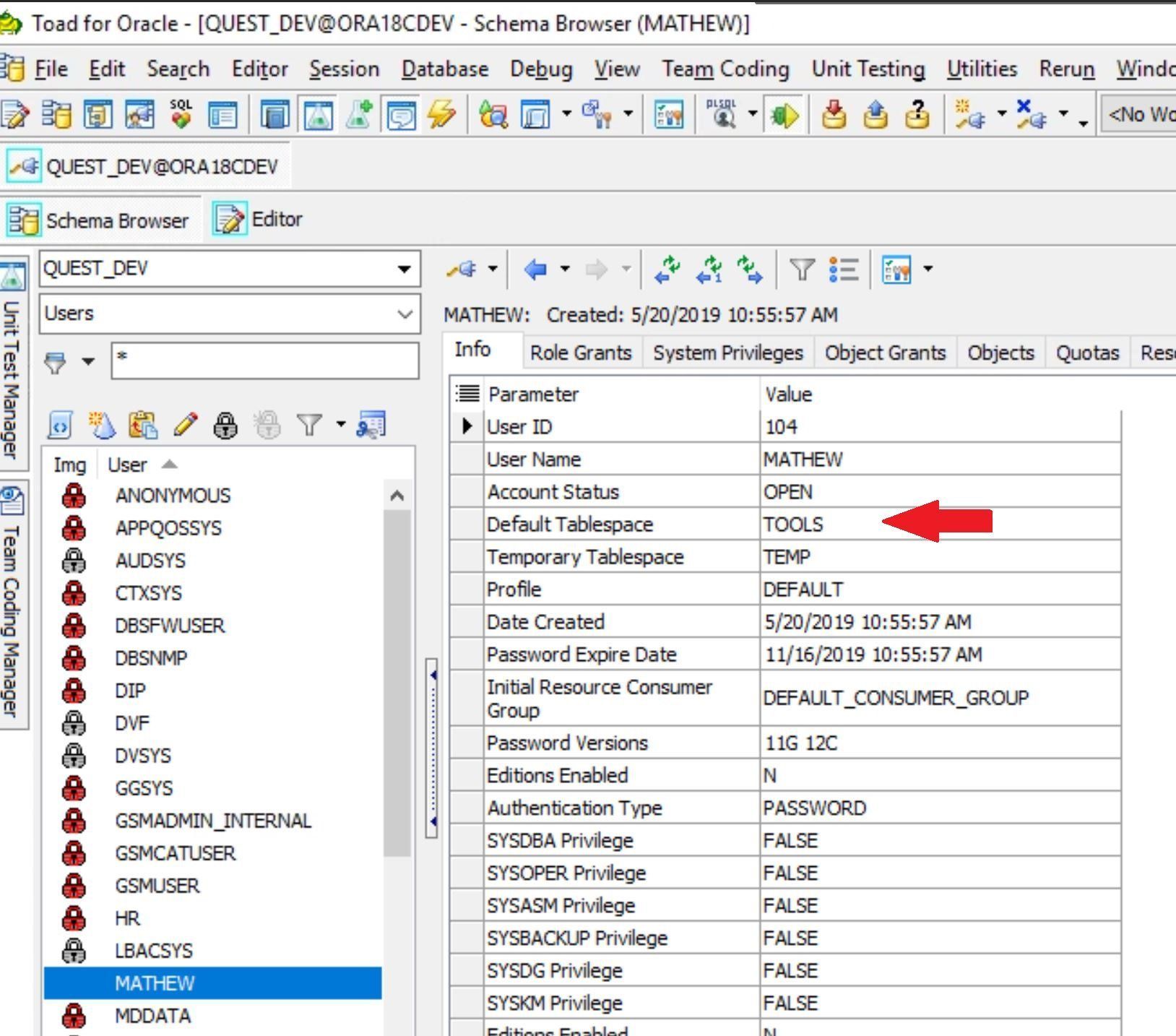Click the new connection plug icon
The width and height of the screenshot is (1176, 1036).
pyautogui.click(x=969, y=114)
